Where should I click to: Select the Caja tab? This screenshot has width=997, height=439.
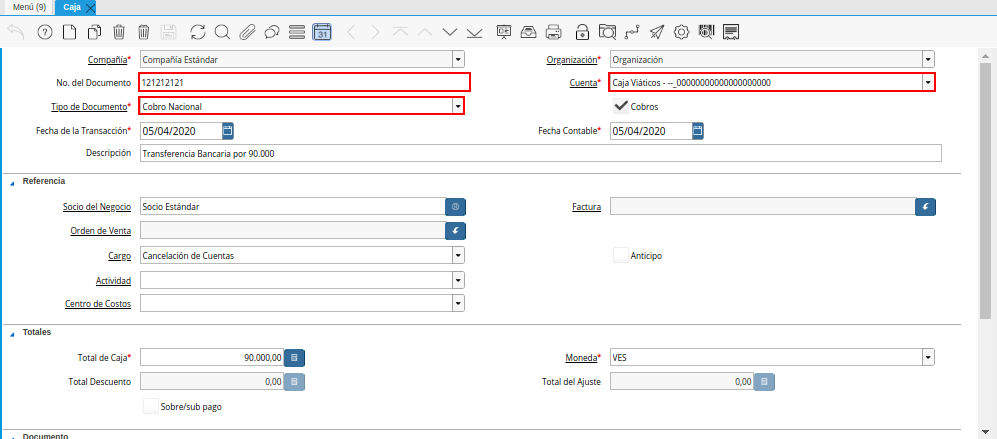click(x=72, y=7)
